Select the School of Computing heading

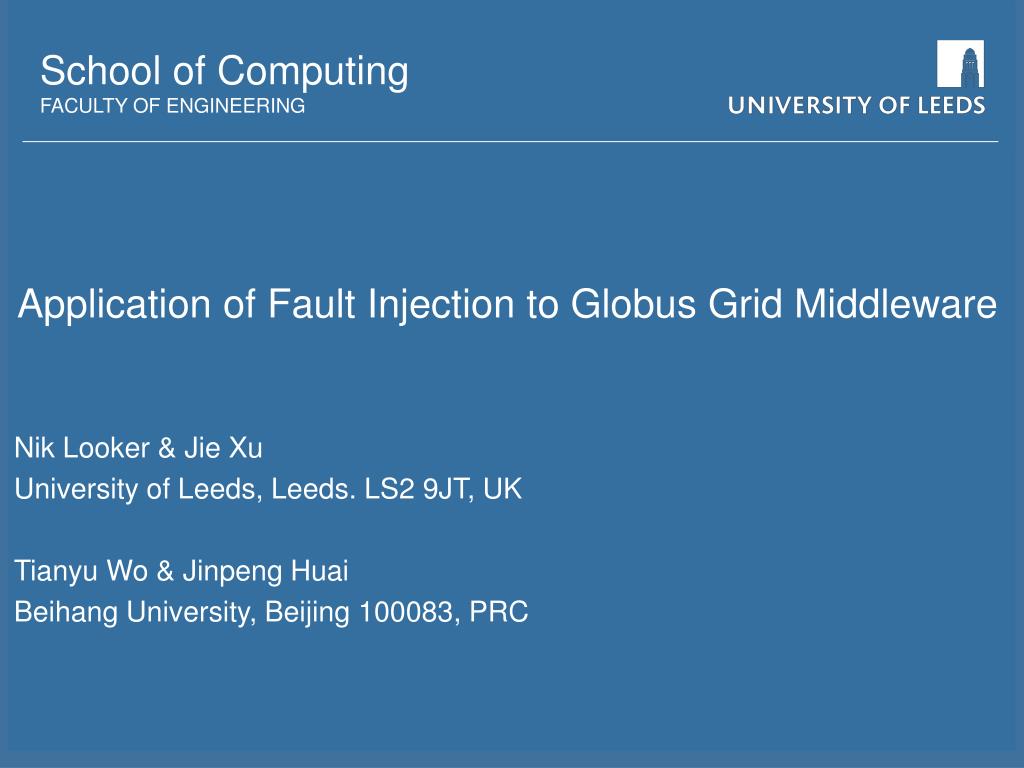pos(225,72)
